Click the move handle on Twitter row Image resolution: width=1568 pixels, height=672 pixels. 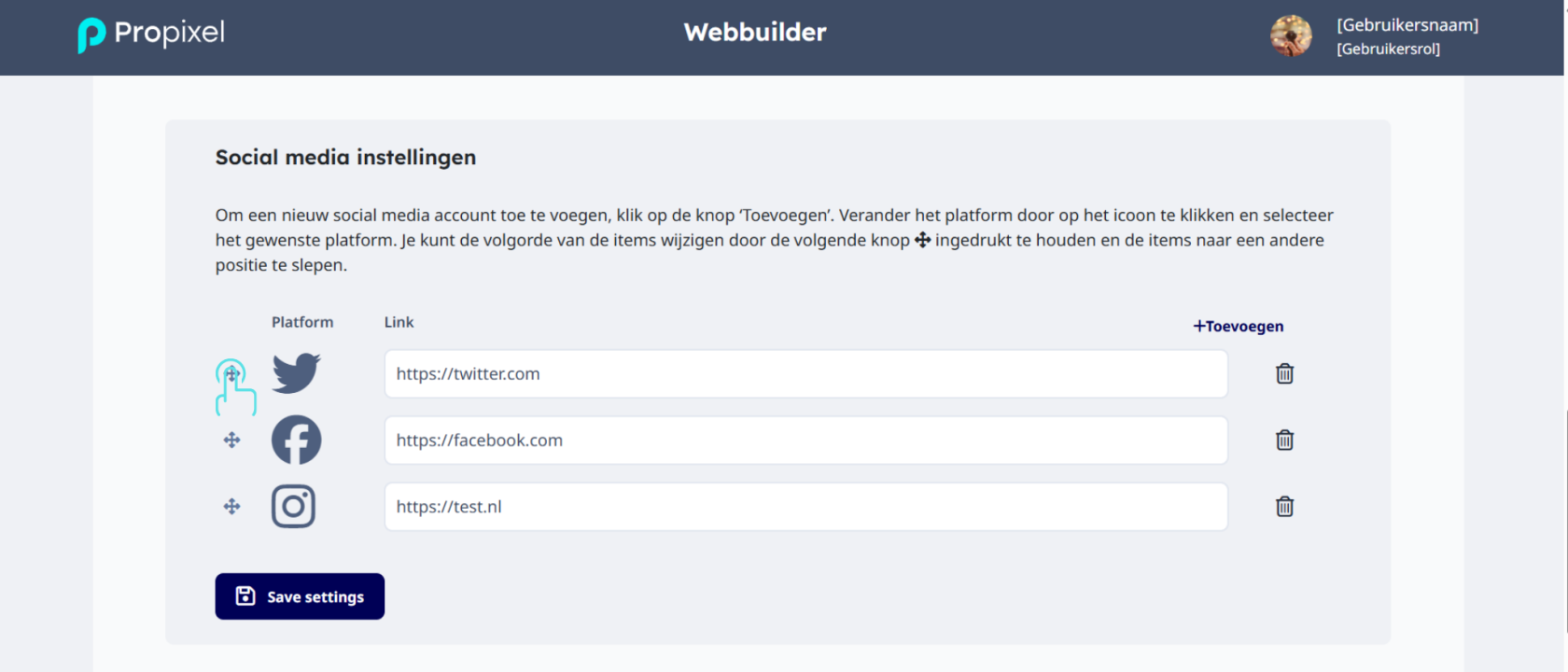232,373
